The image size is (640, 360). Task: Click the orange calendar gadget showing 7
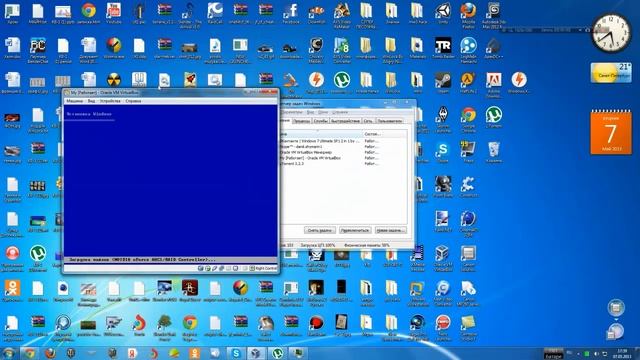611,132
